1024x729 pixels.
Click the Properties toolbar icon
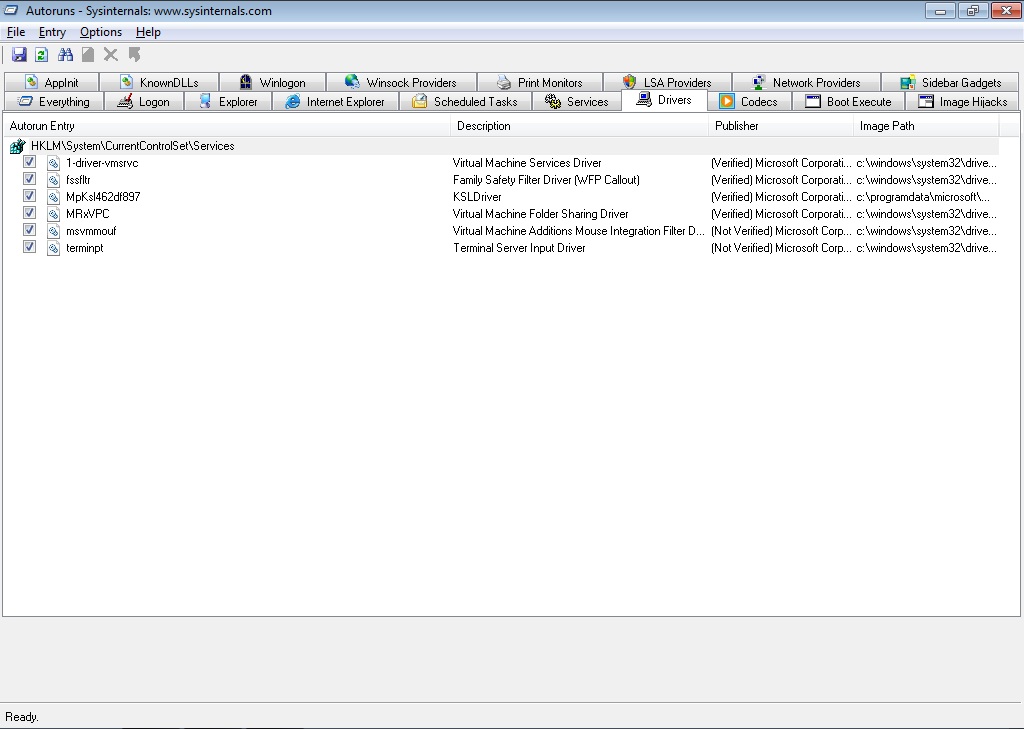tap(88, 55)
